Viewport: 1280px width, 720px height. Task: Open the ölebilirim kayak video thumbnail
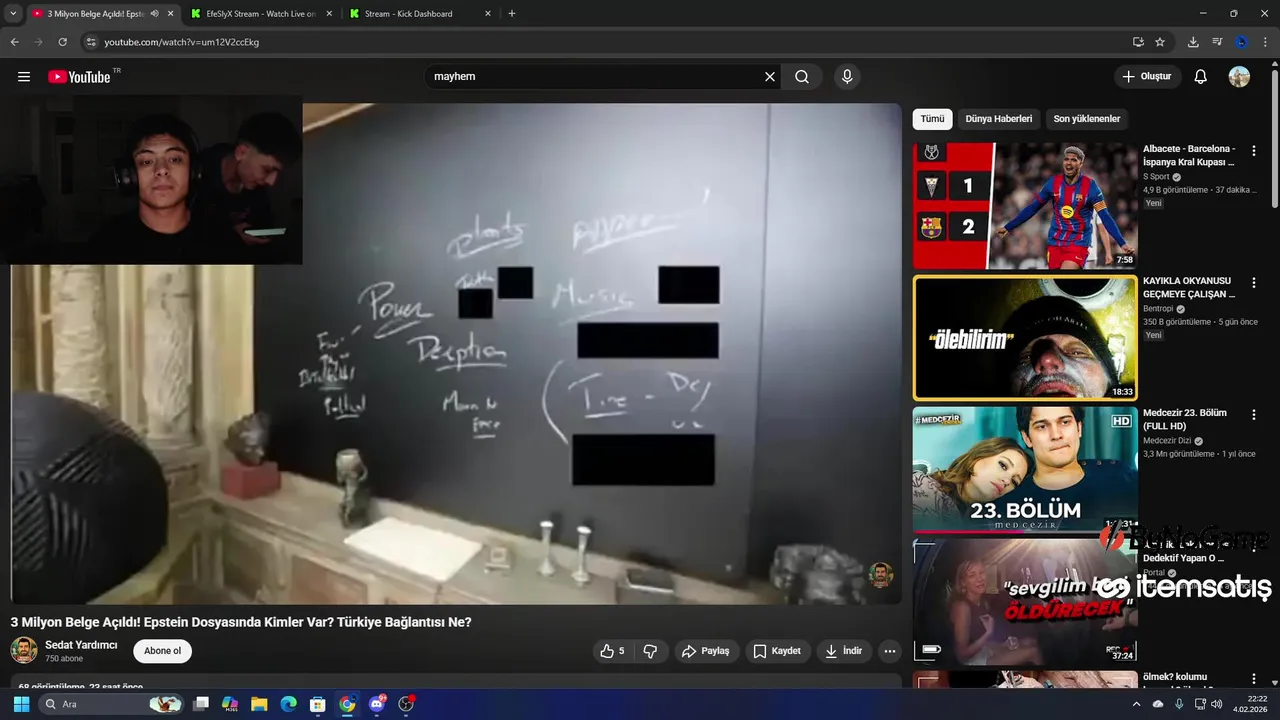tap(1025, 338)
